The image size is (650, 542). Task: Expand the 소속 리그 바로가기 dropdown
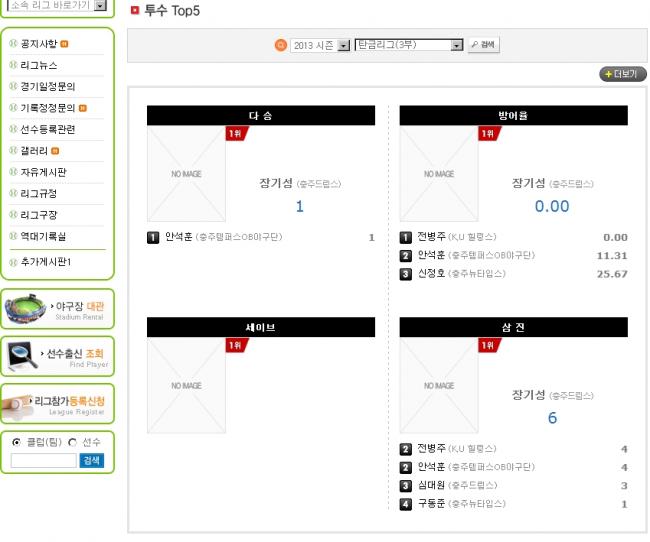point(100,5)
